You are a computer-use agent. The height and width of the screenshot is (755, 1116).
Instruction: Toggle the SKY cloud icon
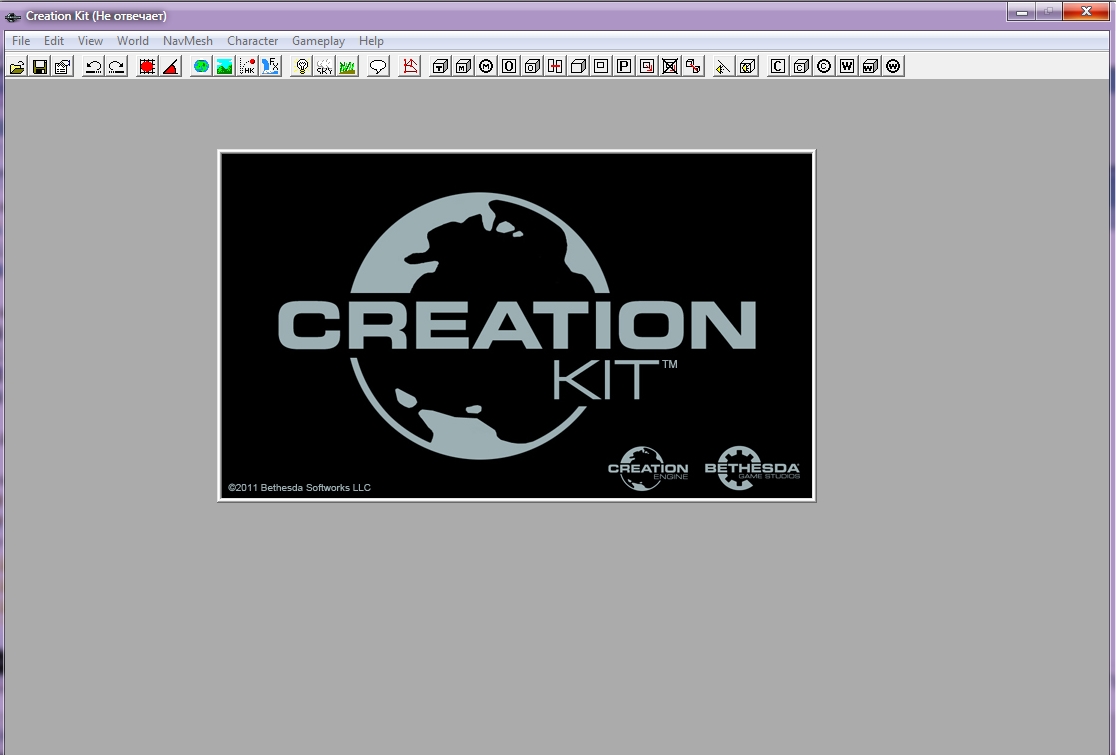point(325,67)
